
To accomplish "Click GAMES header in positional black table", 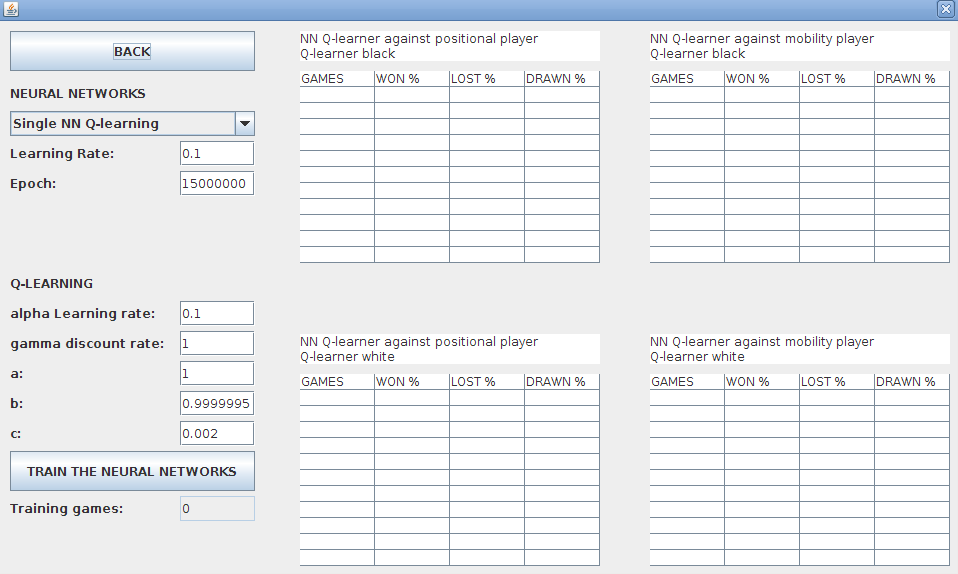I will pyautogui.click(x=337, y=79).
